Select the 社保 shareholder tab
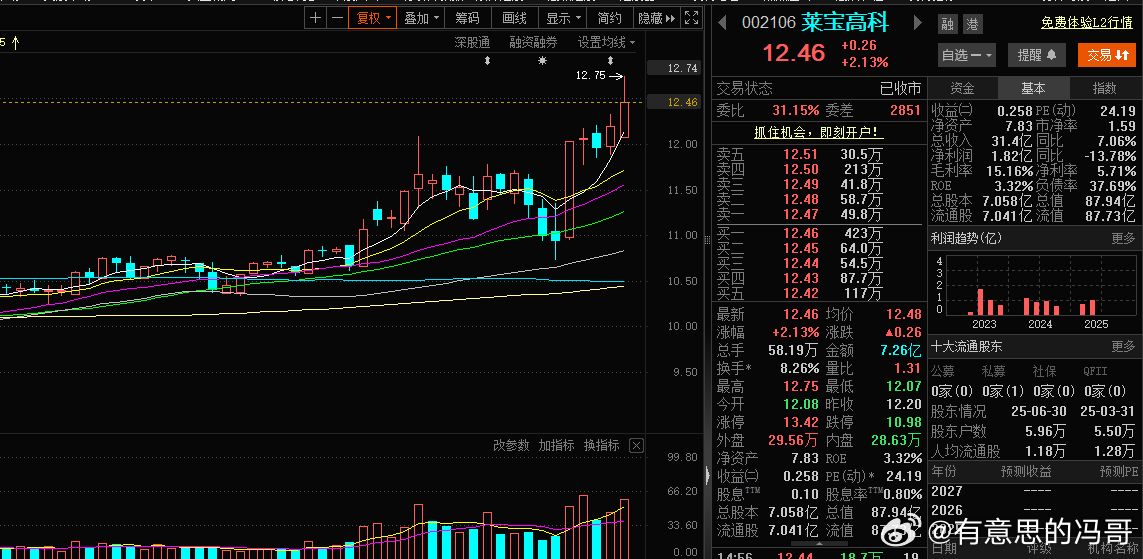 click(x=1044, y=372)
